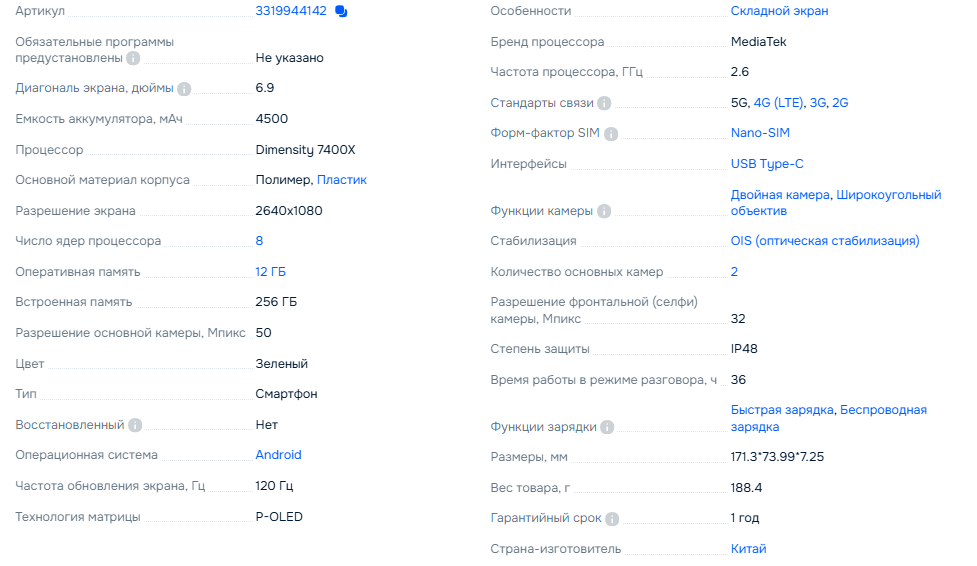Open the Широкоугольный объектив link
The image size is (977, 566).
[x=888, y=196]
